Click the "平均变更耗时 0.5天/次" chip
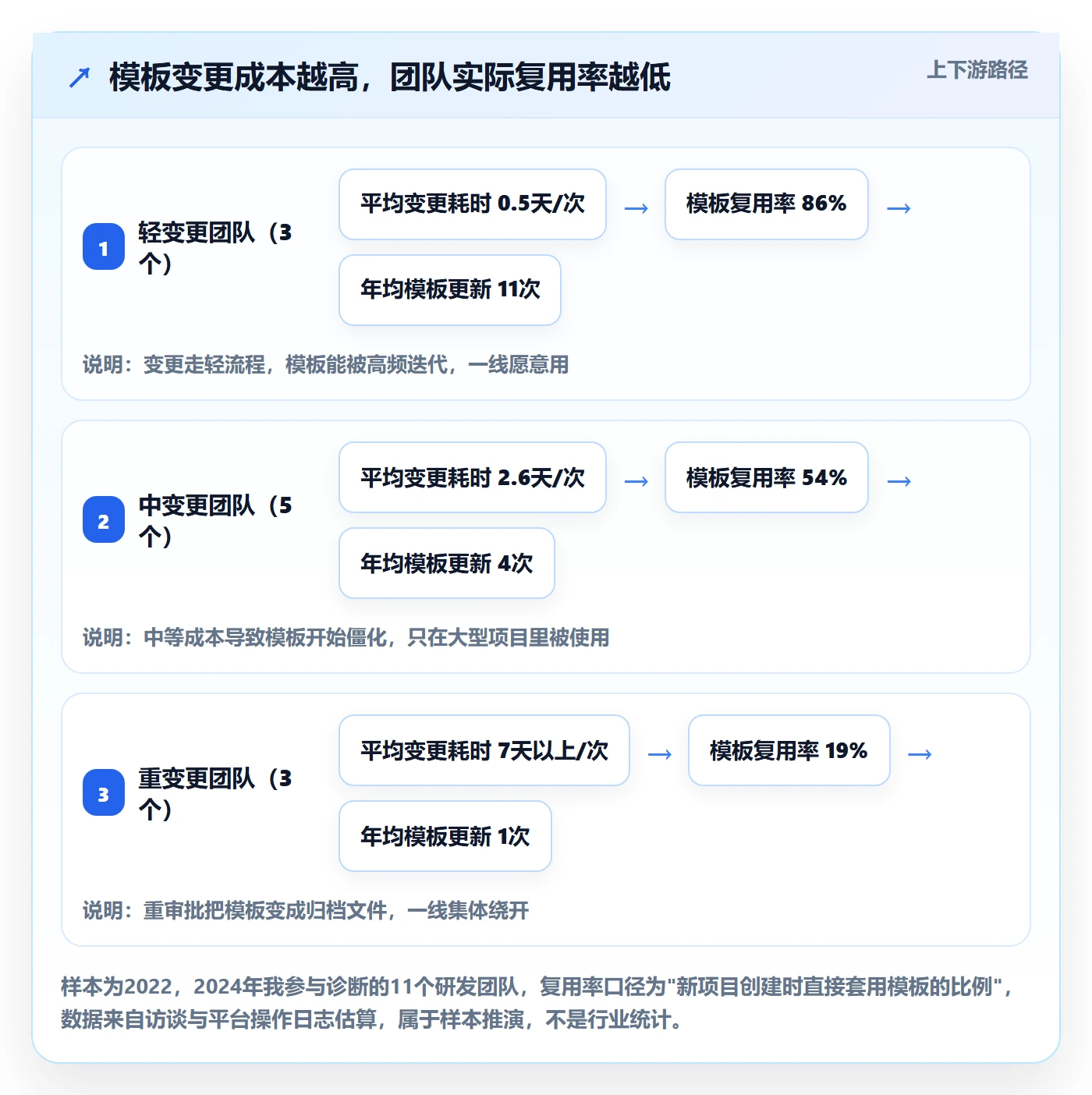Viewport: 1092px width, 1095px height. coord(473,204)
